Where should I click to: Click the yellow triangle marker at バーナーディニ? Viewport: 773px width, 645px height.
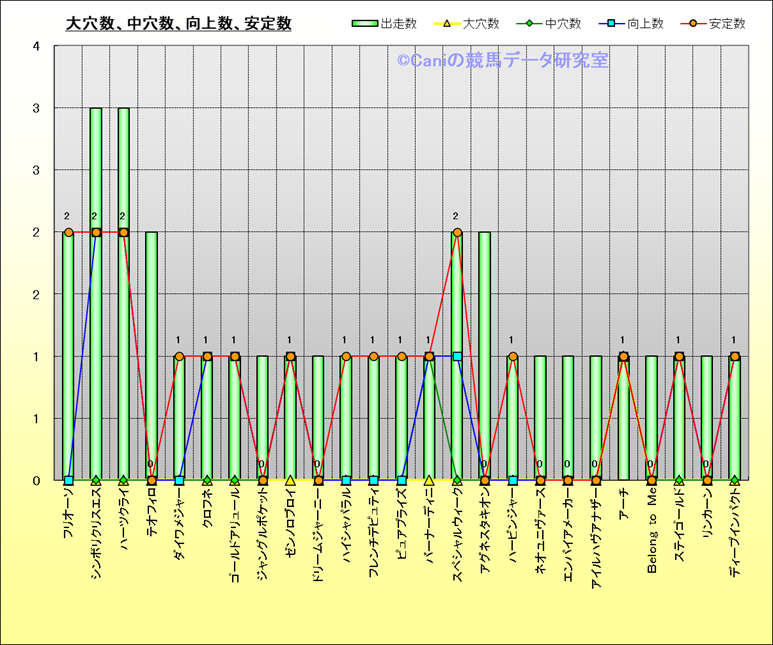click(x=429, y=480)
